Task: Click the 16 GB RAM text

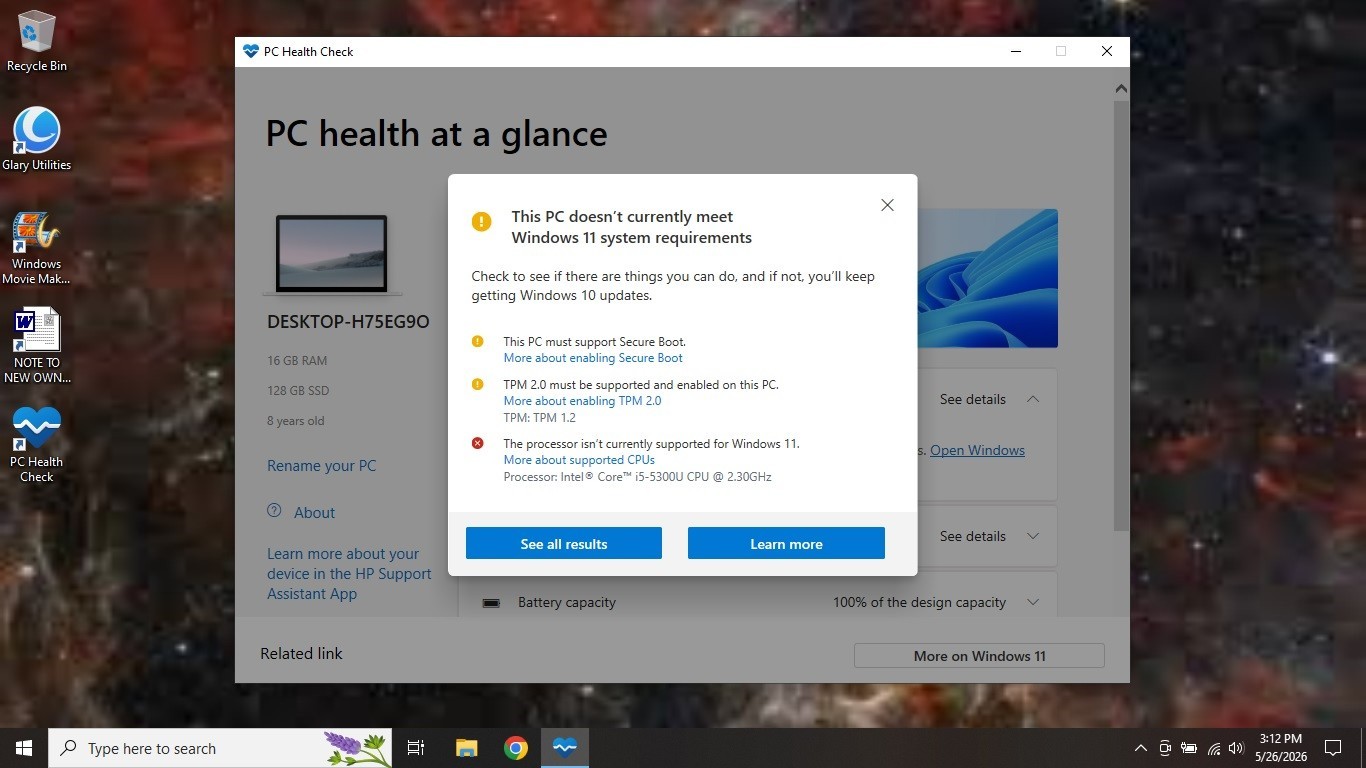Action: (x=297, y=361)
